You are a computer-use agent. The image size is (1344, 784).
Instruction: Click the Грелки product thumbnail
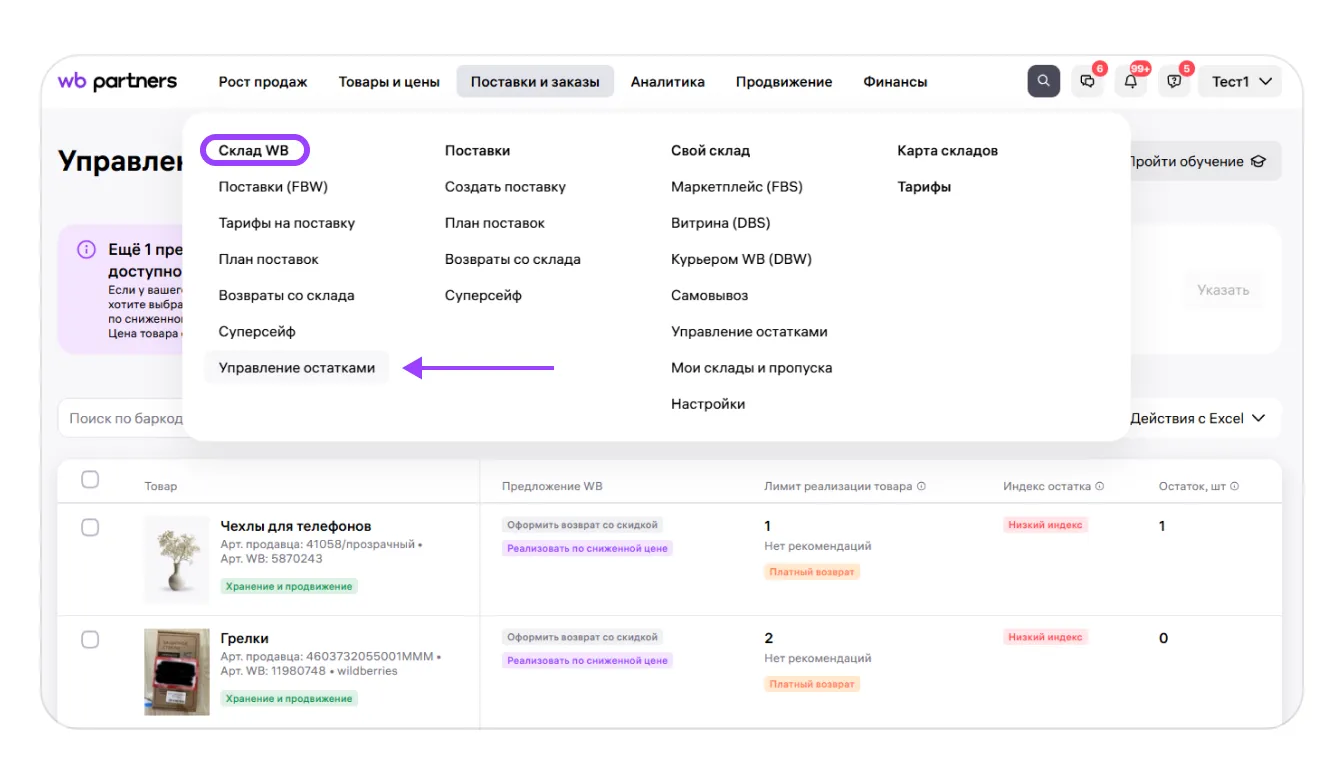click(x=177, y=671)
